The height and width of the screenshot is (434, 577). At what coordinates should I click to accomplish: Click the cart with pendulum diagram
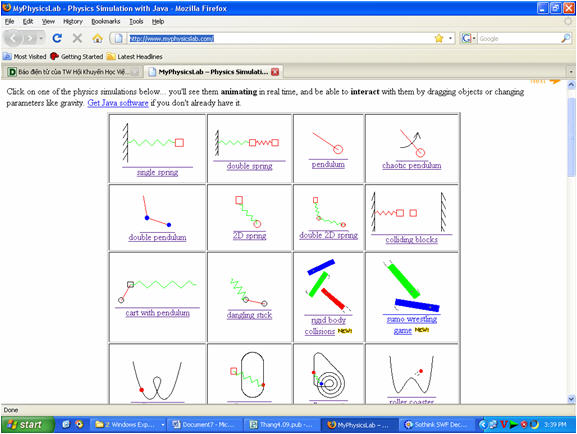157,291
